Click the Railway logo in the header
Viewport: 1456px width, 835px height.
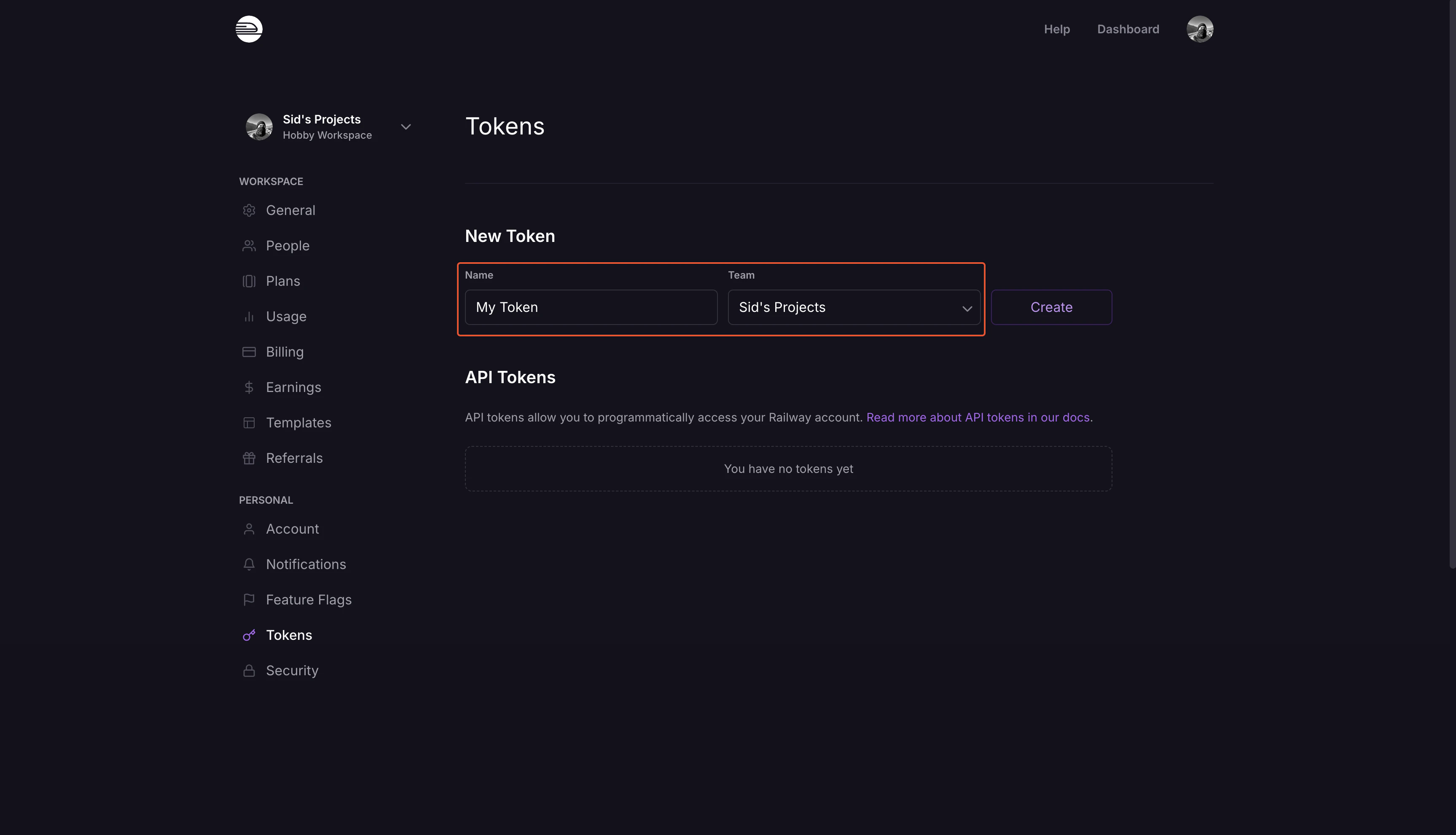(249, 29)
